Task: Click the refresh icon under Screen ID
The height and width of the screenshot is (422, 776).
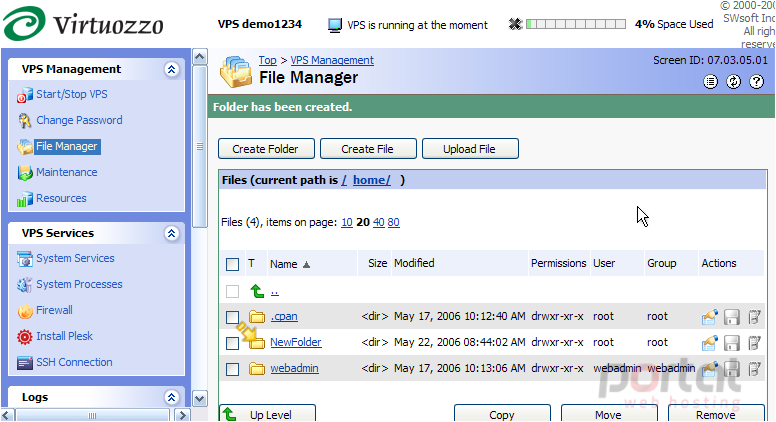Action: click(x=733, y=82)
